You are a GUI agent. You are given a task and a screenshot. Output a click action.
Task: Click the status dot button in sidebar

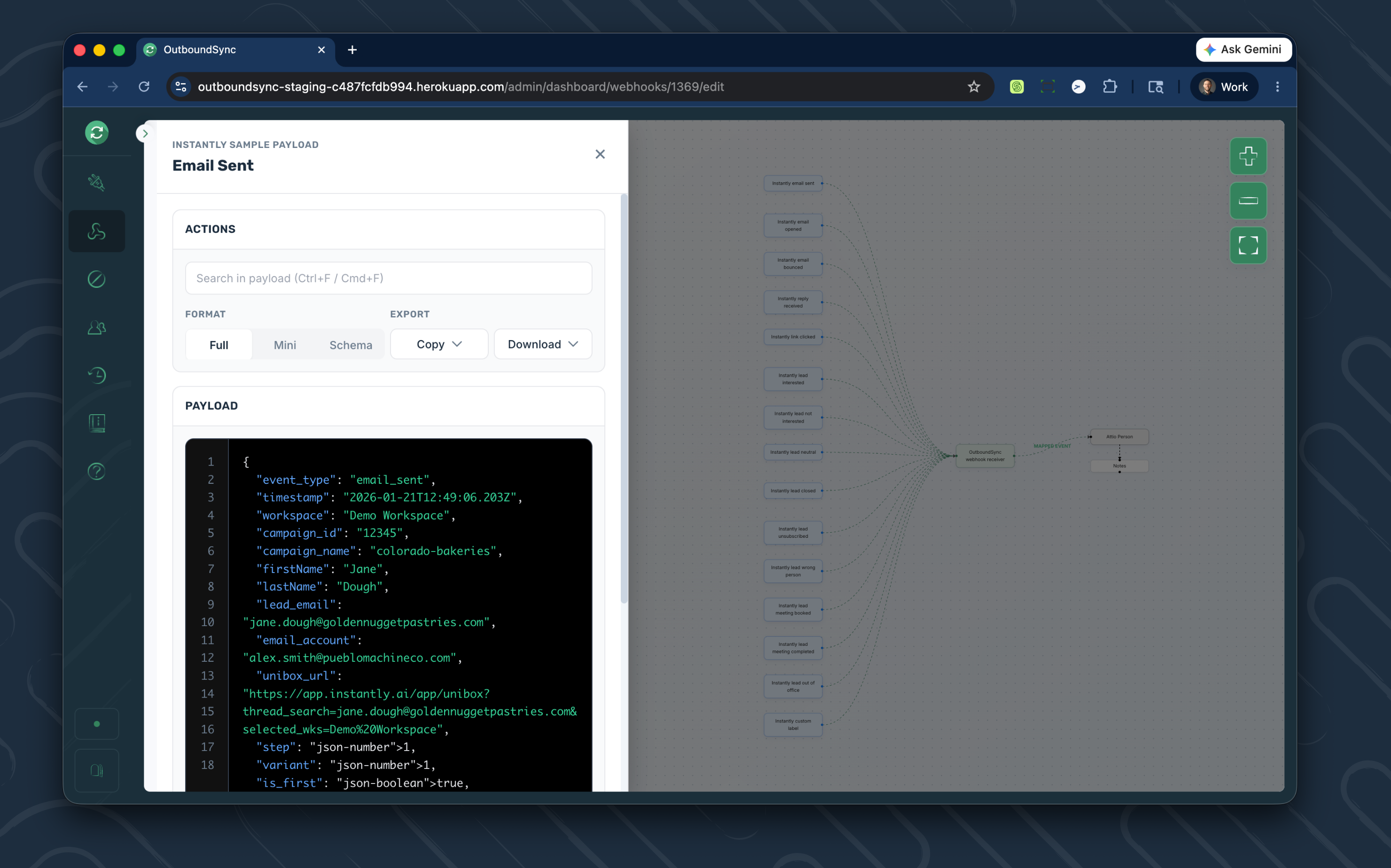coord(96,724)
